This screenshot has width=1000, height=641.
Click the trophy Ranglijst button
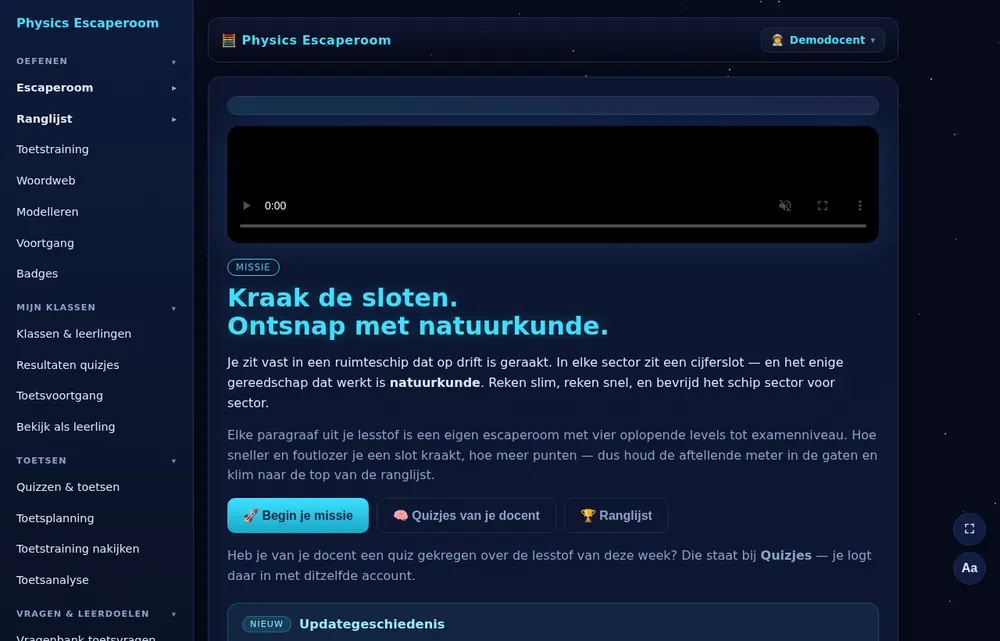pos(616,515)
